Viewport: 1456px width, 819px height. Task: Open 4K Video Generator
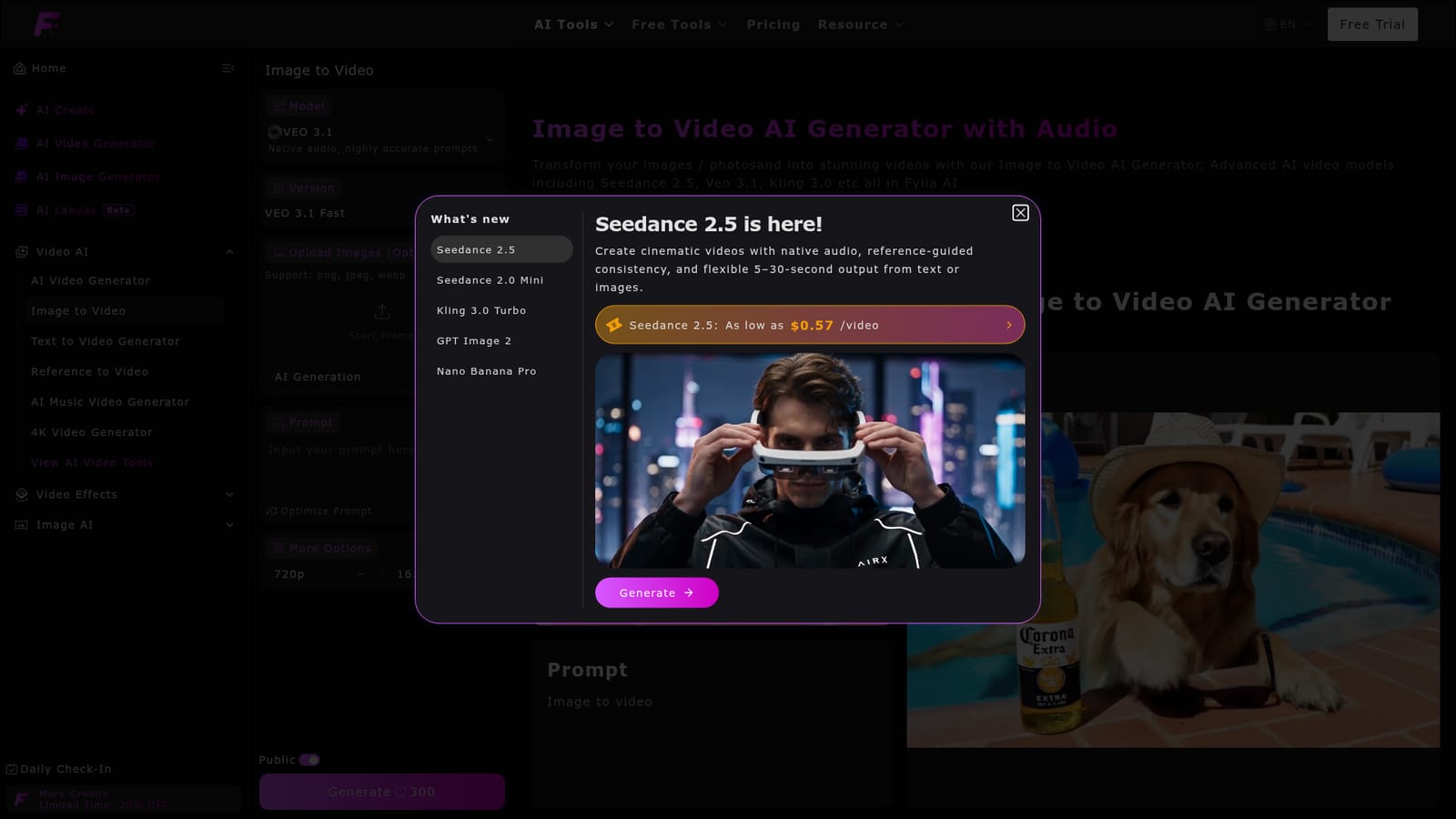[92, 432]
